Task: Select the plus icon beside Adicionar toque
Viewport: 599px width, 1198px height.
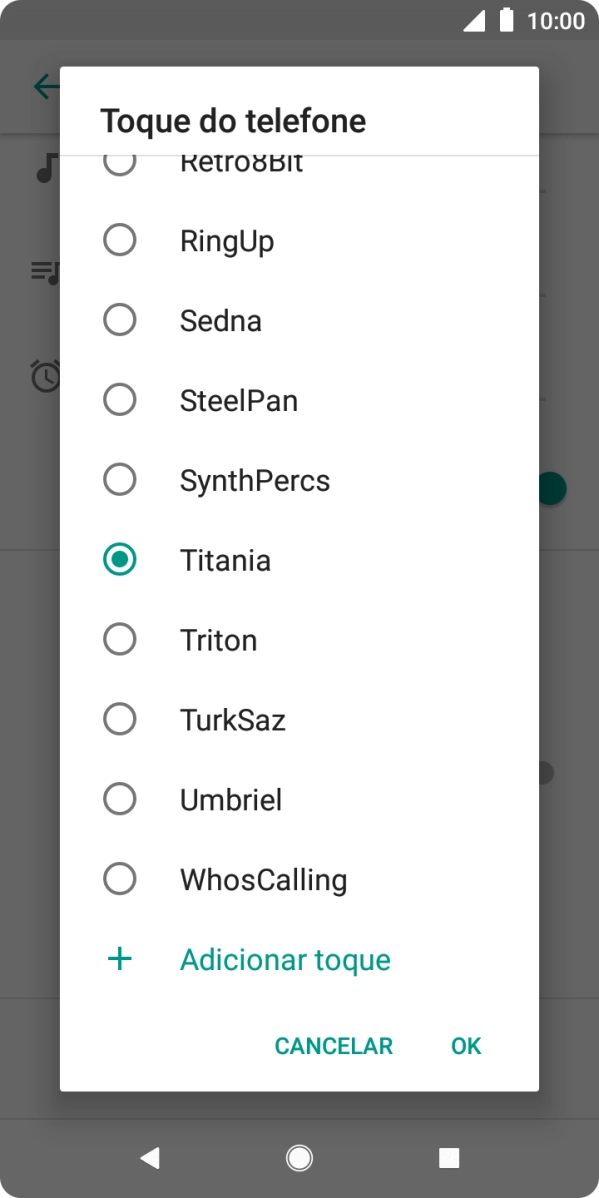Action: point(119,958)
